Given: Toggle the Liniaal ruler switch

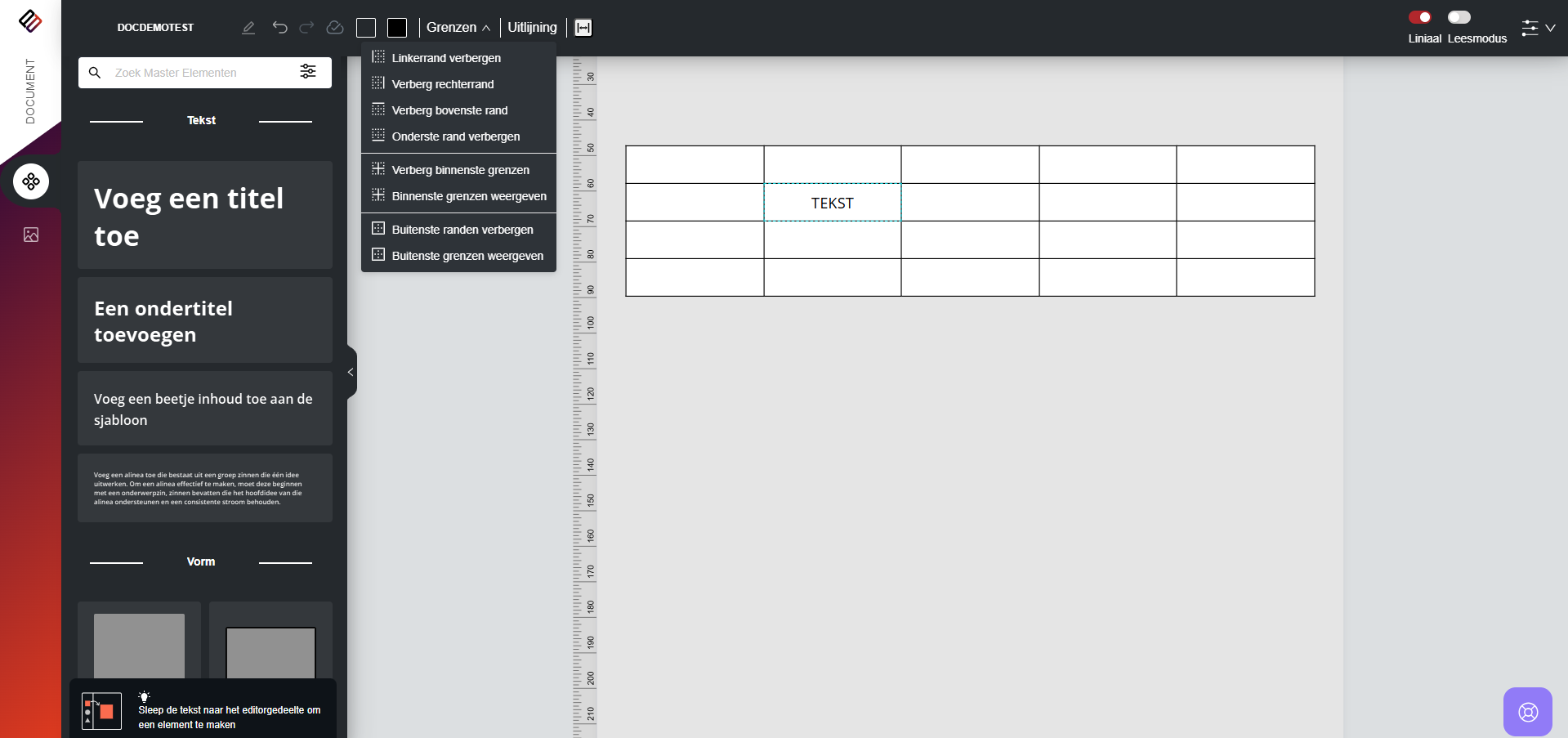Looking at the screenshot, I should 1420,17.
